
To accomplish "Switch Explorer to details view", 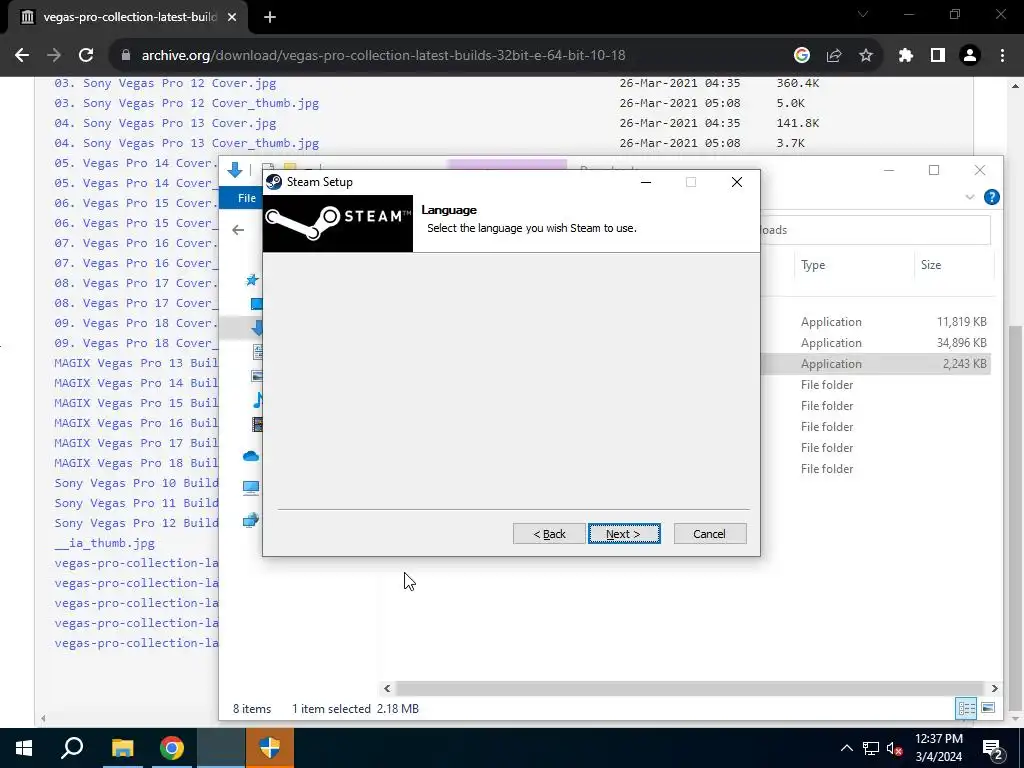I will click(x=966, y=708).
